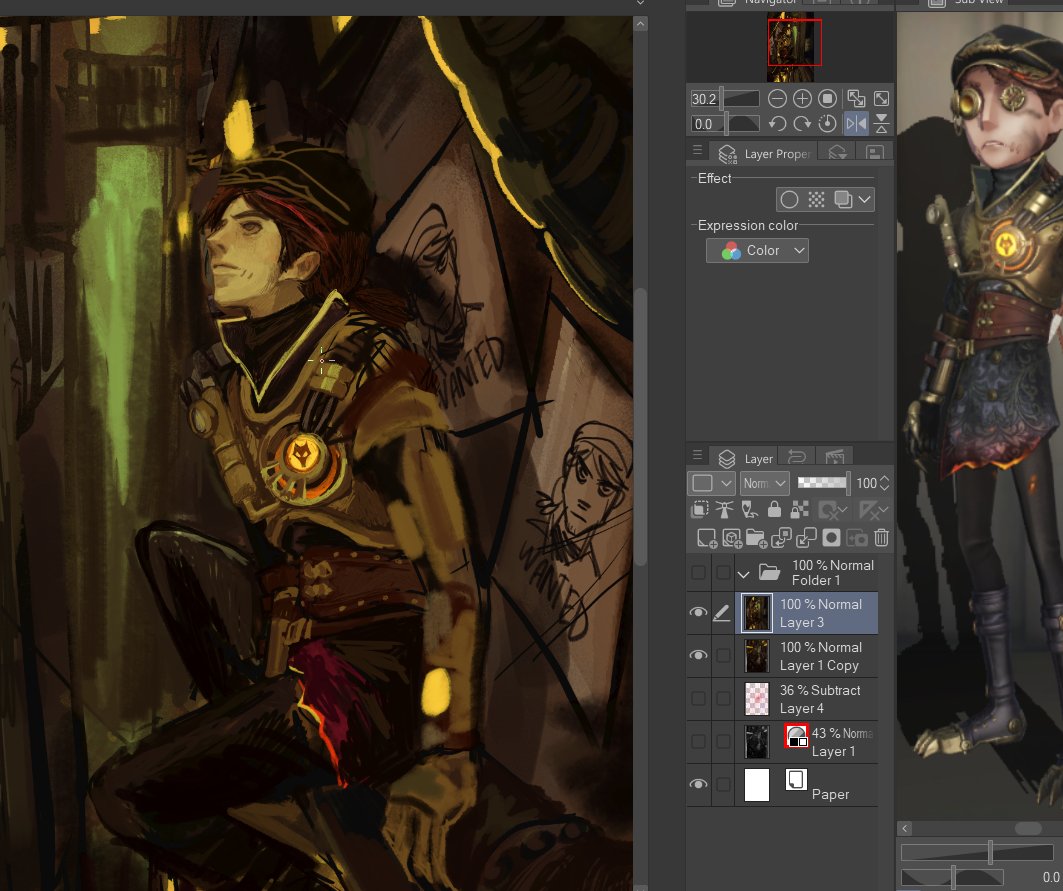Delete the selected layer with trash icon
The image size is (1063, 891).
(881, 538)
